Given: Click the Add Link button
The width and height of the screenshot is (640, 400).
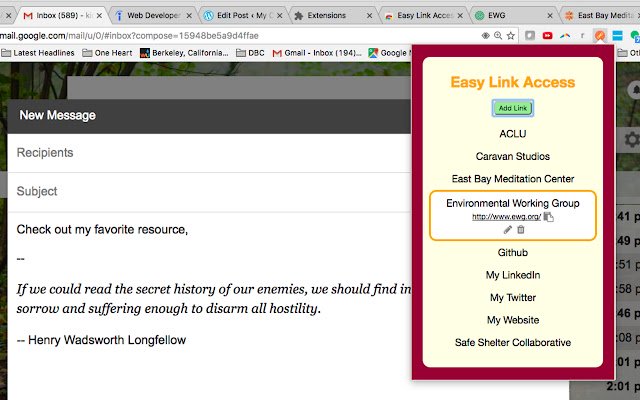Looking at the screenshot, I should point(513,108).
